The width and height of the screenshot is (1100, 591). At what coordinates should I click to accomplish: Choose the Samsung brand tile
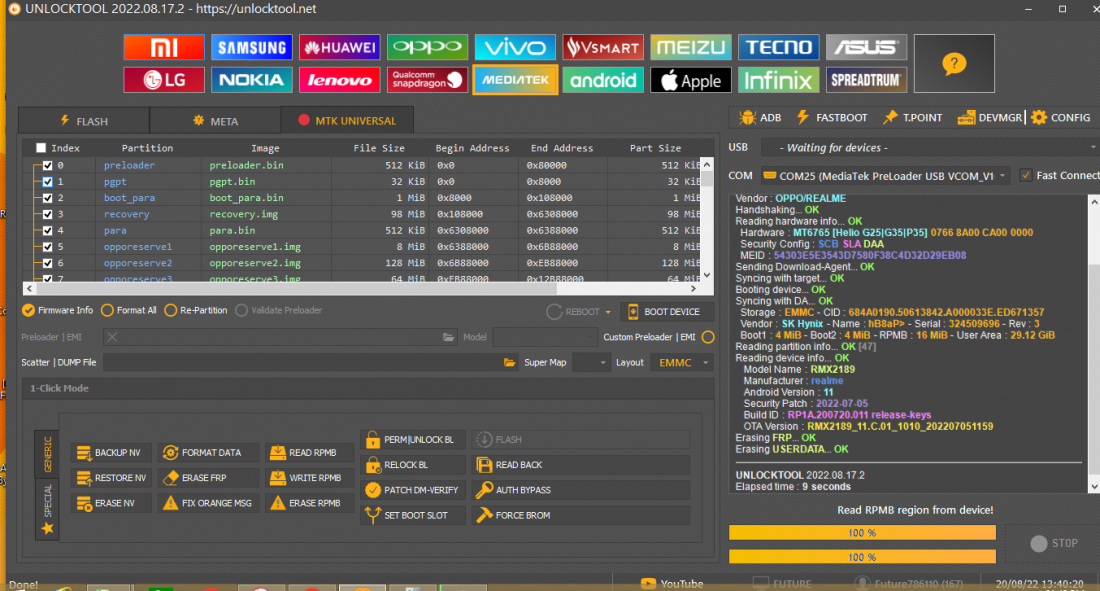click(252, 47)
